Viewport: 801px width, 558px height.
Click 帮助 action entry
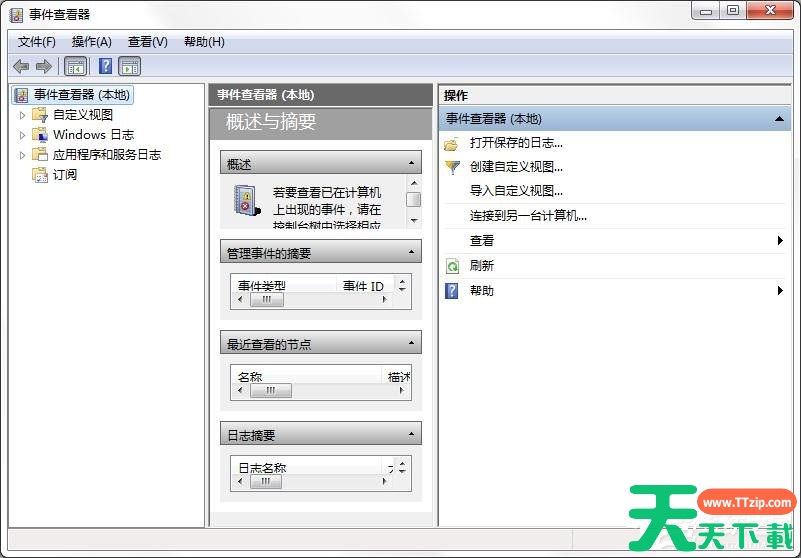point(482,291)
